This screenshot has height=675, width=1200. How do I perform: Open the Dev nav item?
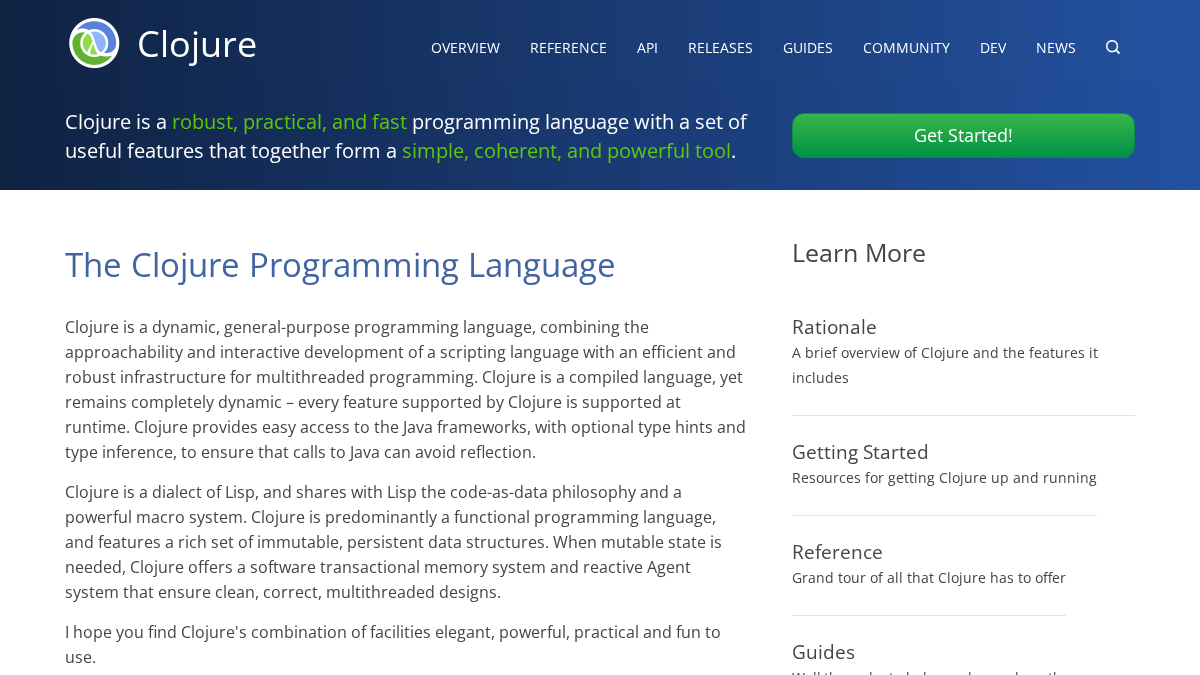coord(993,48)
